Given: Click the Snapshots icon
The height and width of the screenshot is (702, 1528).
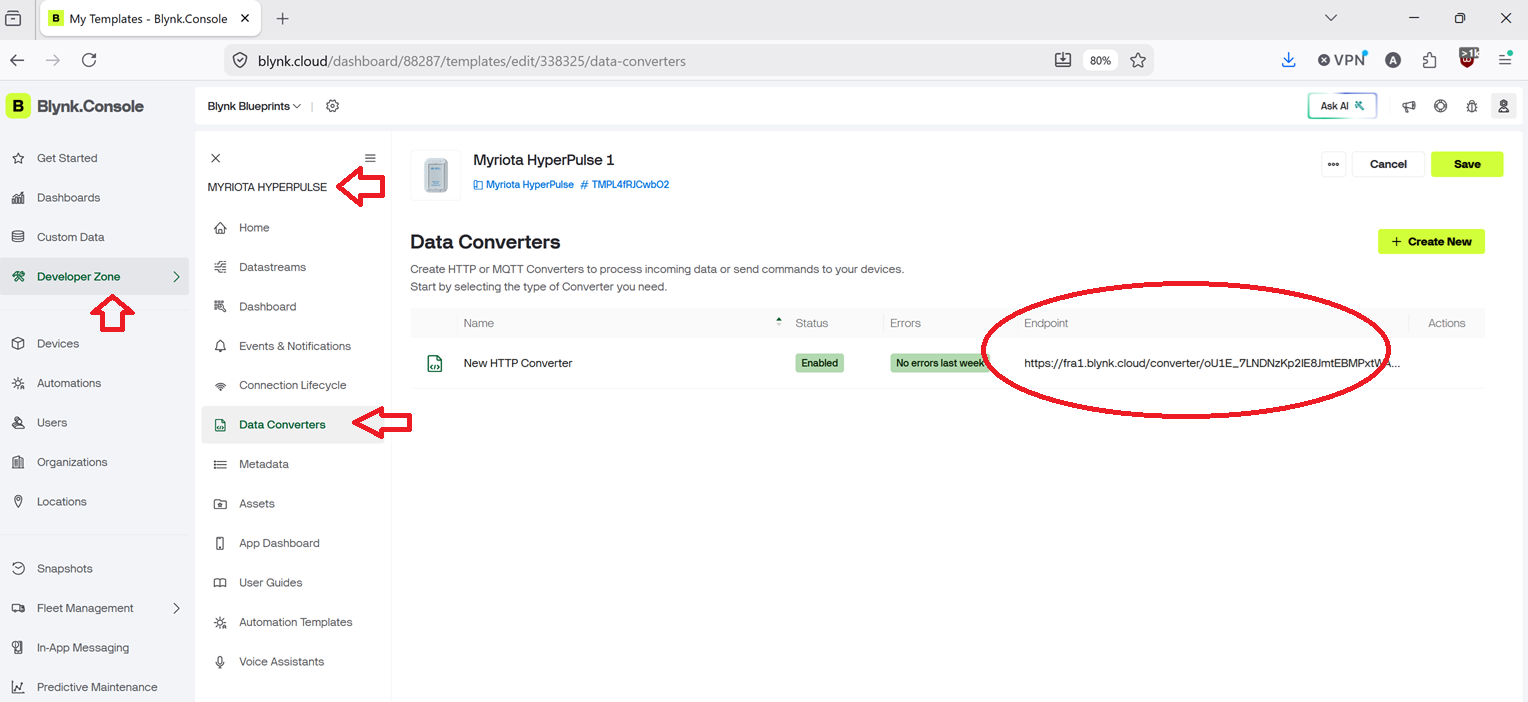Looking at the screenshot, I should click(18, 568).
